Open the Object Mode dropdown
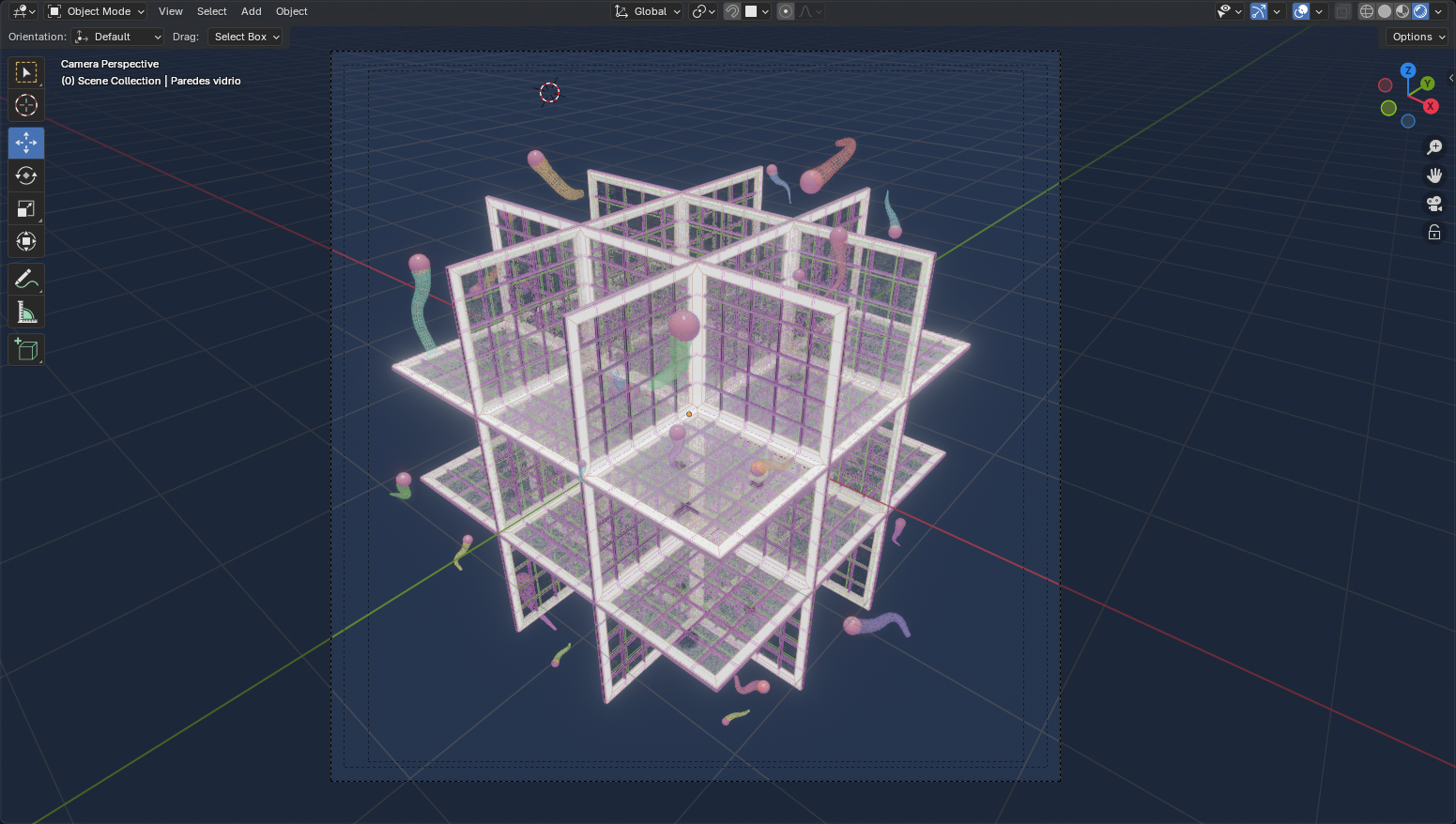The width and height of the screenshot is (1456, 824). pyautogui.click(x=94, y=11)
